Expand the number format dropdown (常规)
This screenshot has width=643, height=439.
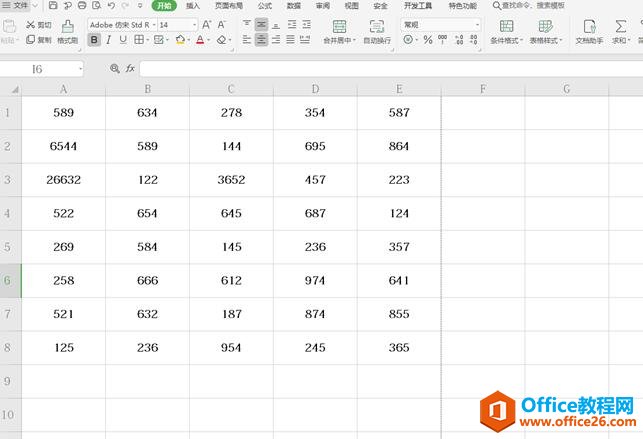(x=477, y=25)
